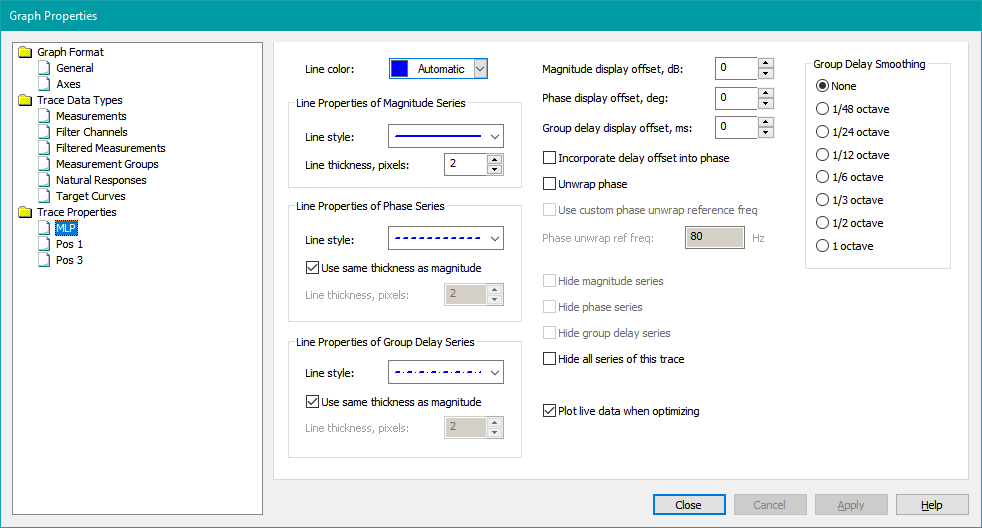The image size is (982, 528).
Task: Choose 1/3 octave smoothing
Action: (822, 200)
